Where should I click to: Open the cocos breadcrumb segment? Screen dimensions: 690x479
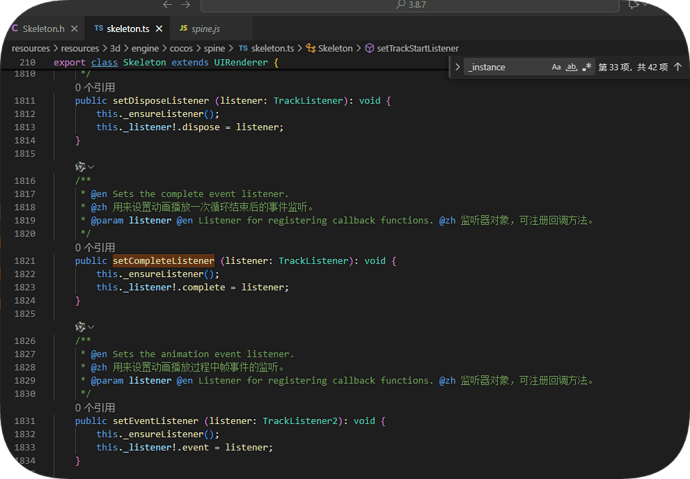pyautogui.click(x=181, y=48)
